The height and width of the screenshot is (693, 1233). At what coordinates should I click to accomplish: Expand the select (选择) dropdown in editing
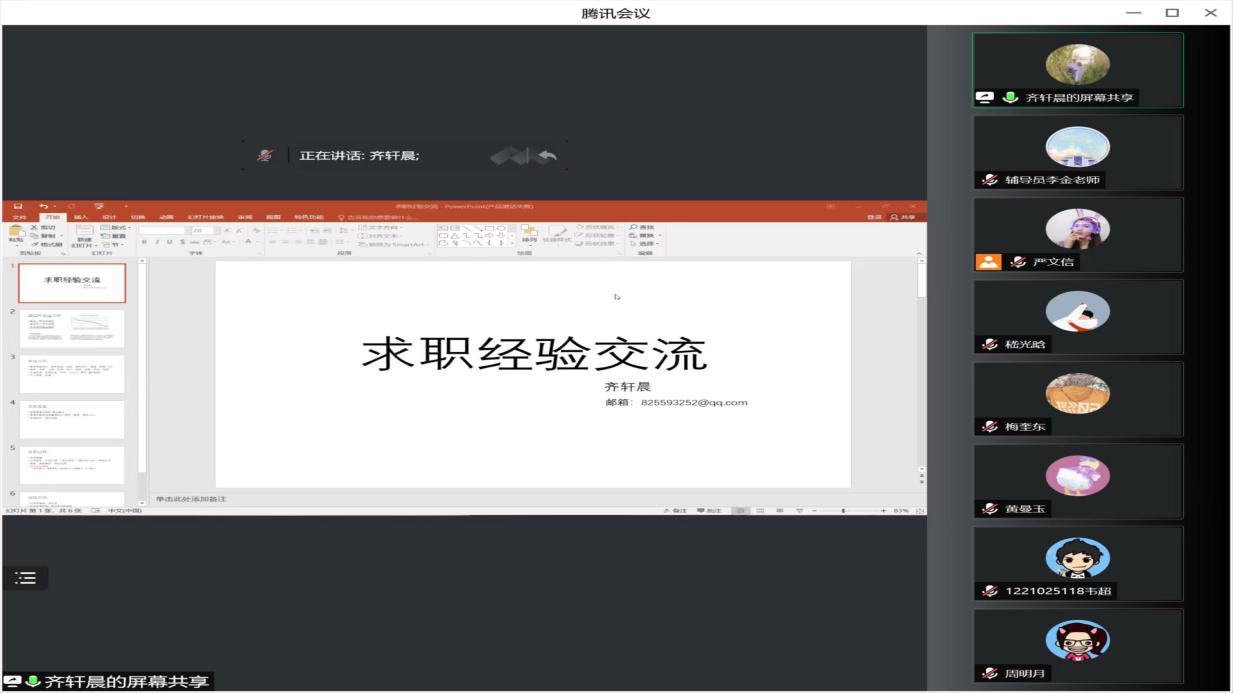coord(647,244)
